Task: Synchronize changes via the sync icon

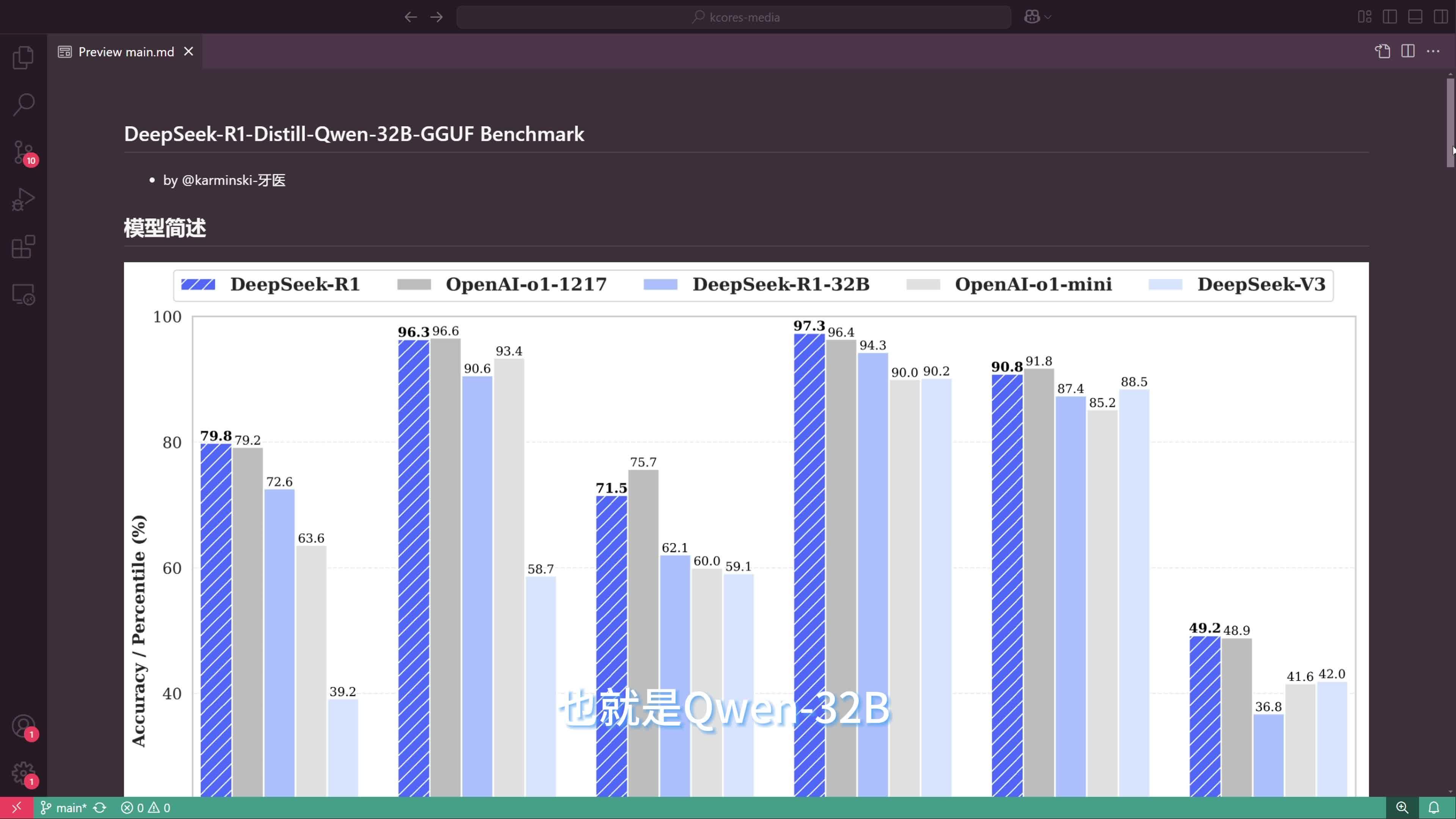Action: (x=100, y=808)
